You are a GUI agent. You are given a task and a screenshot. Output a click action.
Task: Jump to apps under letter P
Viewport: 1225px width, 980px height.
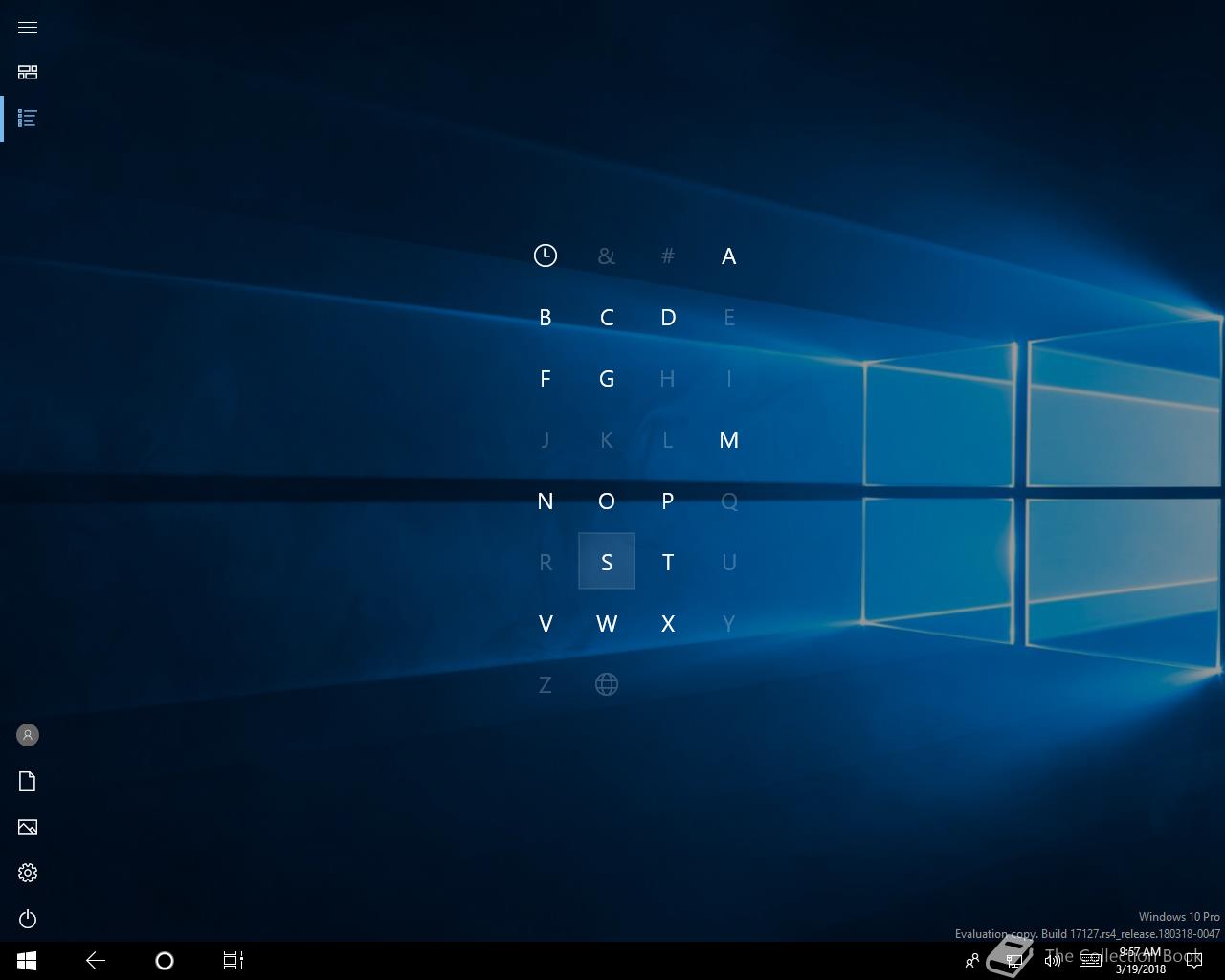click(x=668, y=501)
